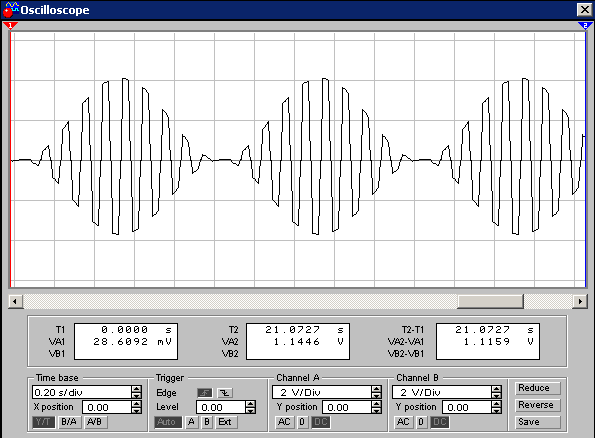The image size is (595, 438).
Task: Decrease Channel B V/Div scale
Action: 496,395
